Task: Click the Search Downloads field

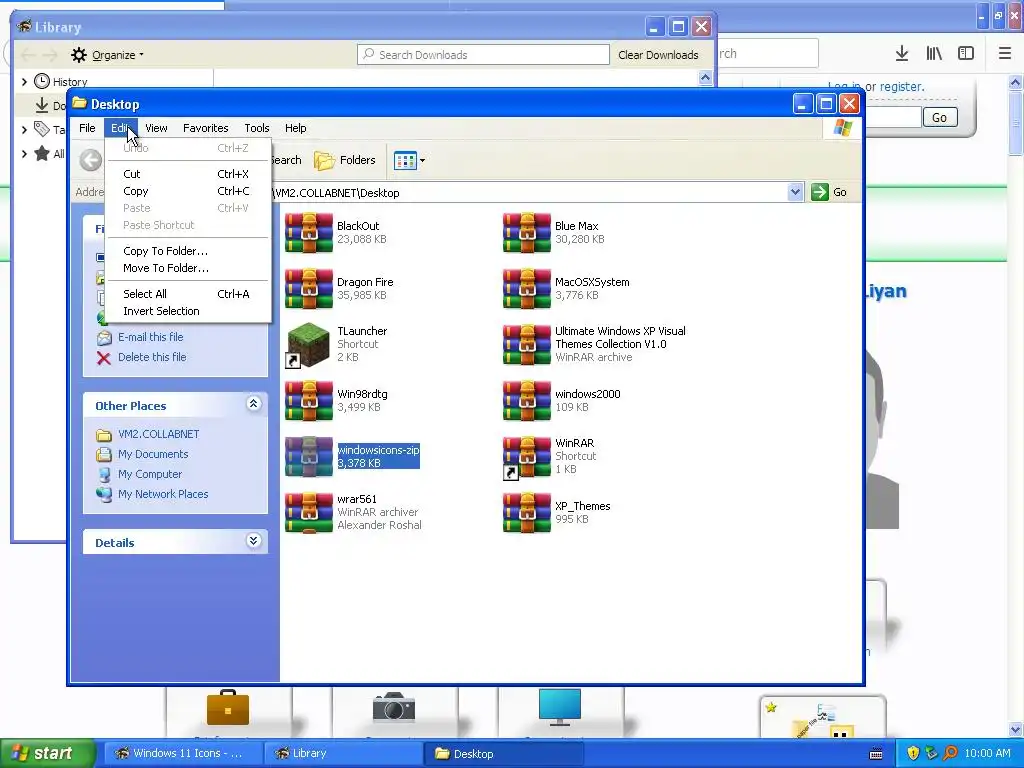Action: click(483, 55)
